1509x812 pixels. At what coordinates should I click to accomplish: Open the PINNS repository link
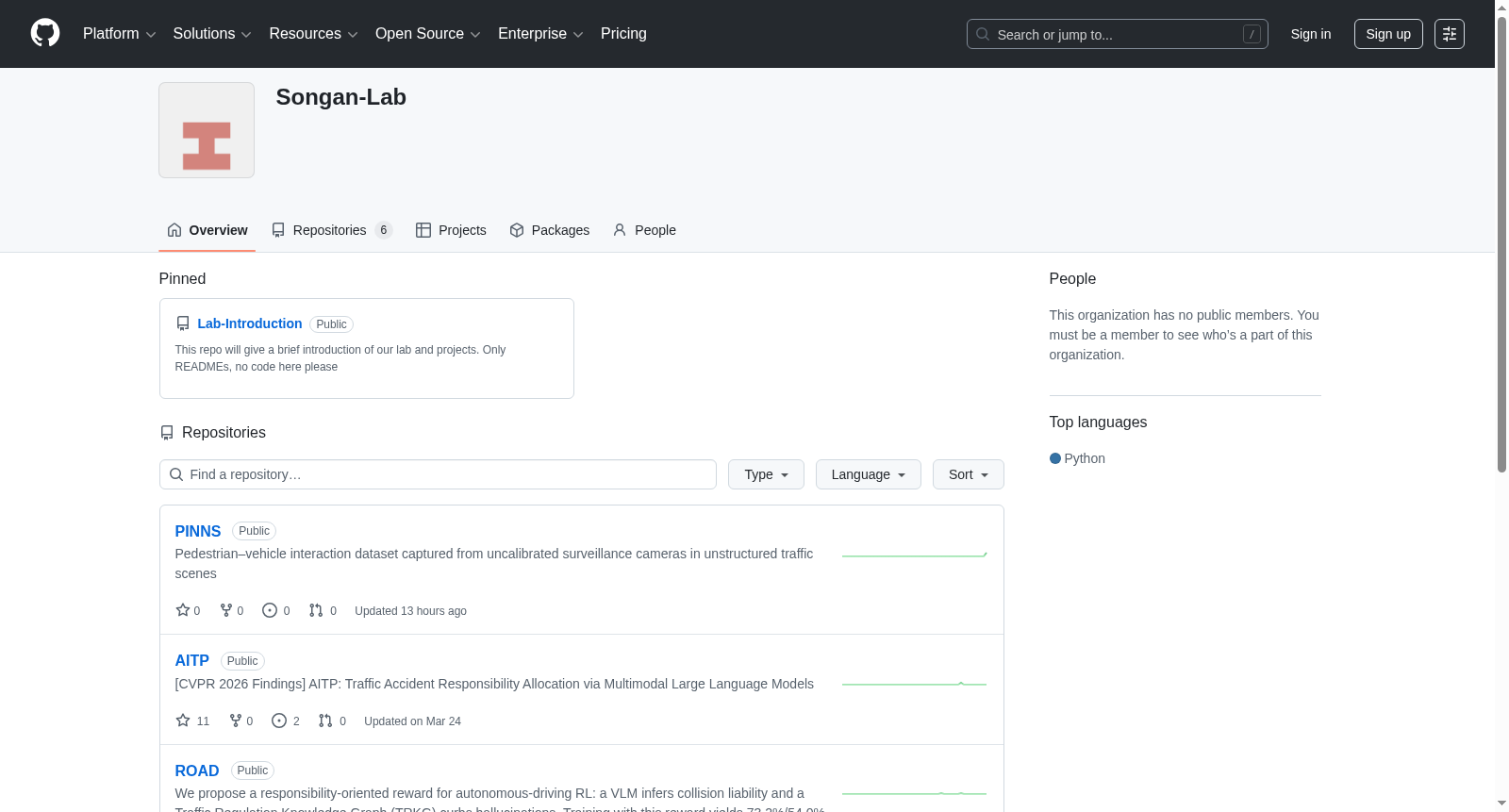tap(198, 531)
